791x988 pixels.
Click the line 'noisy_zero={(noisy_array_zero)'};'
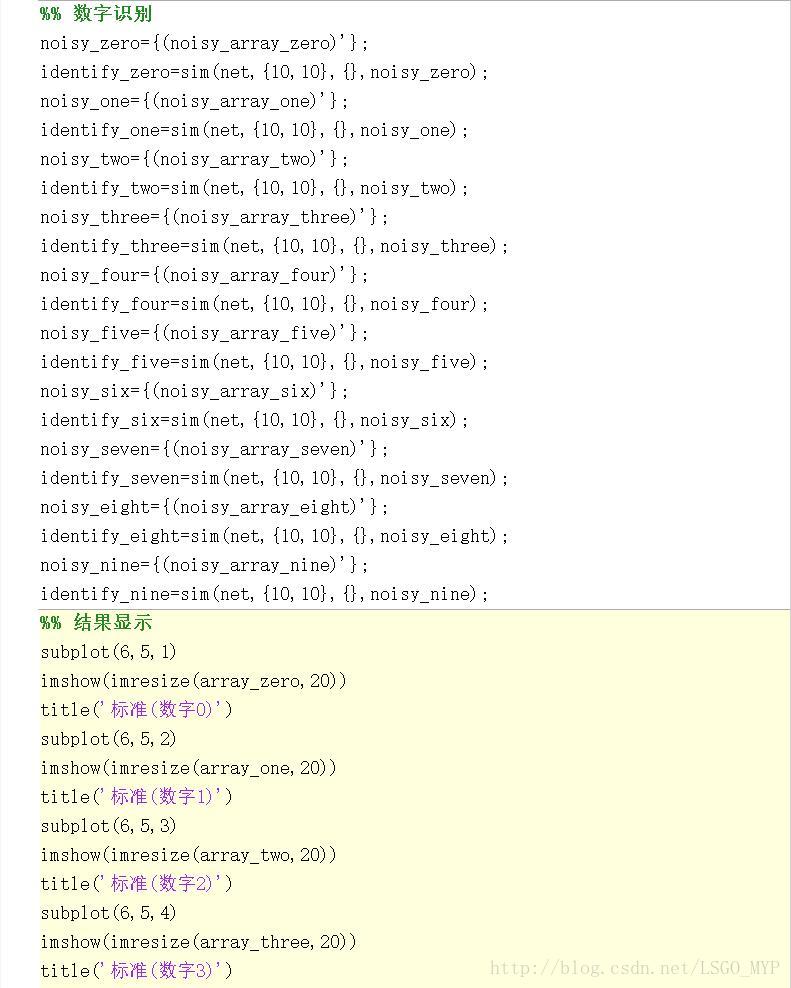[204, 43]
